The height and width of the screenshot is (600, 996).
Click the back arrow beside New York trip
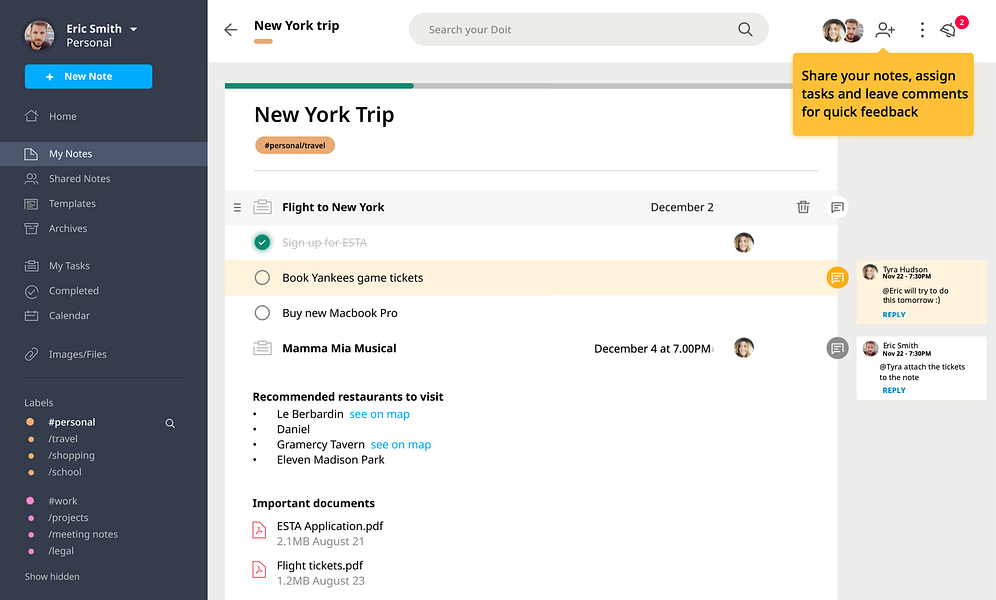(x=231, y=29)
